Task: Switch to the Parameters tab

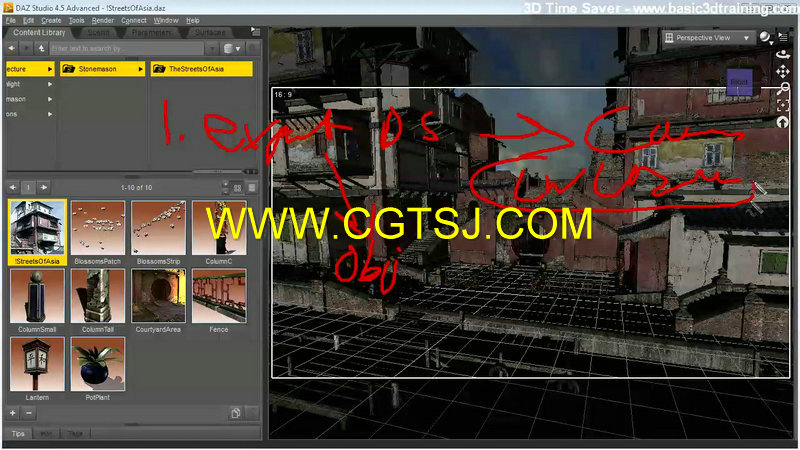Action: (151, 32)
